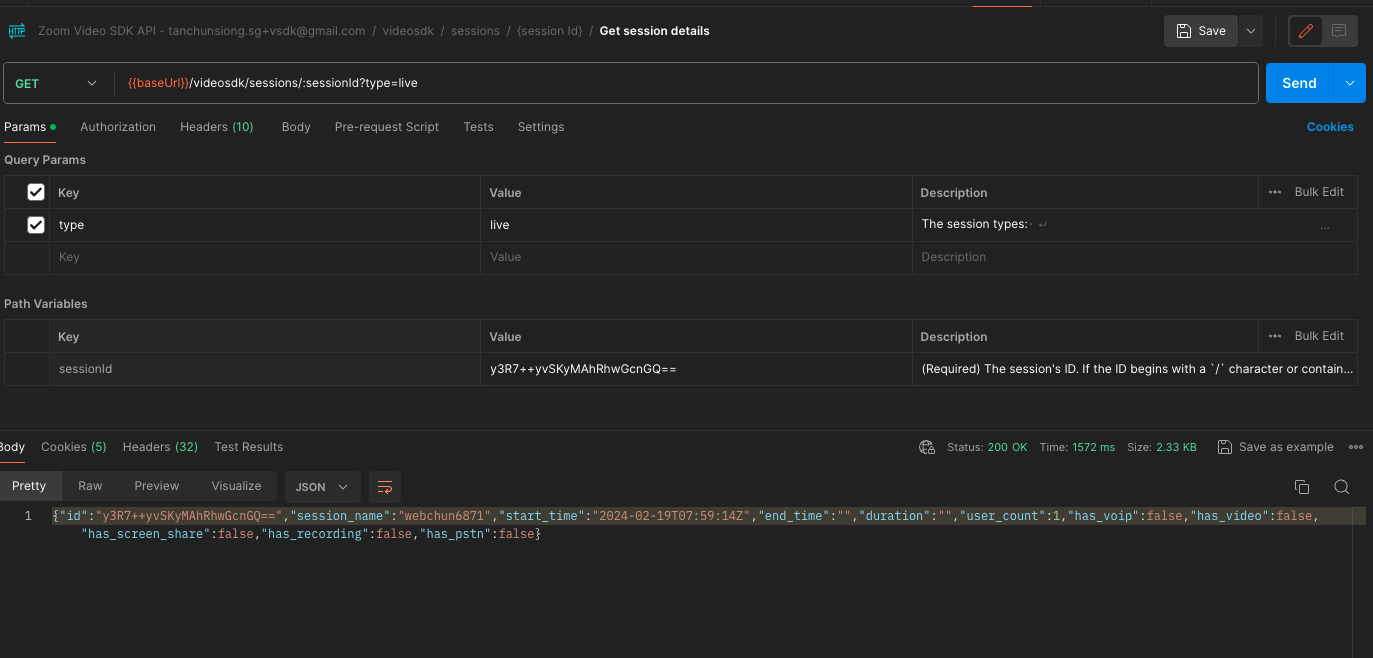
Task: Click the Get session details title
Action: 655,31
